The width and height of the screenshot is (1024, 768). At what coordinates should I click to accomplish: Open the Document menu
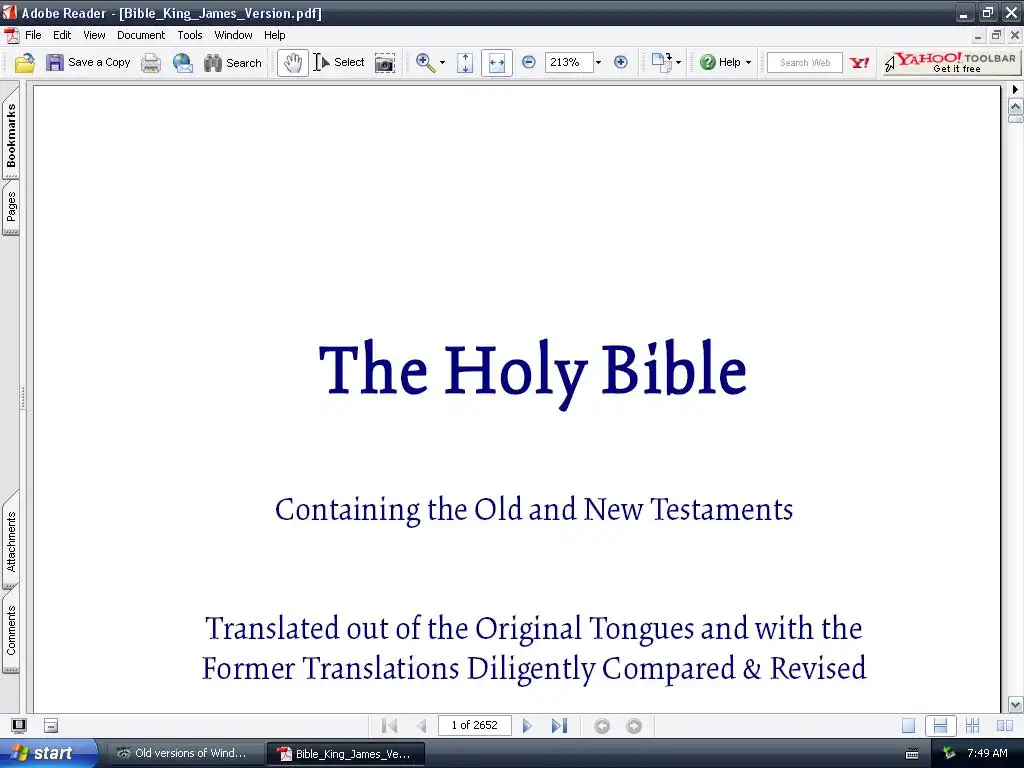coord(141,35)
